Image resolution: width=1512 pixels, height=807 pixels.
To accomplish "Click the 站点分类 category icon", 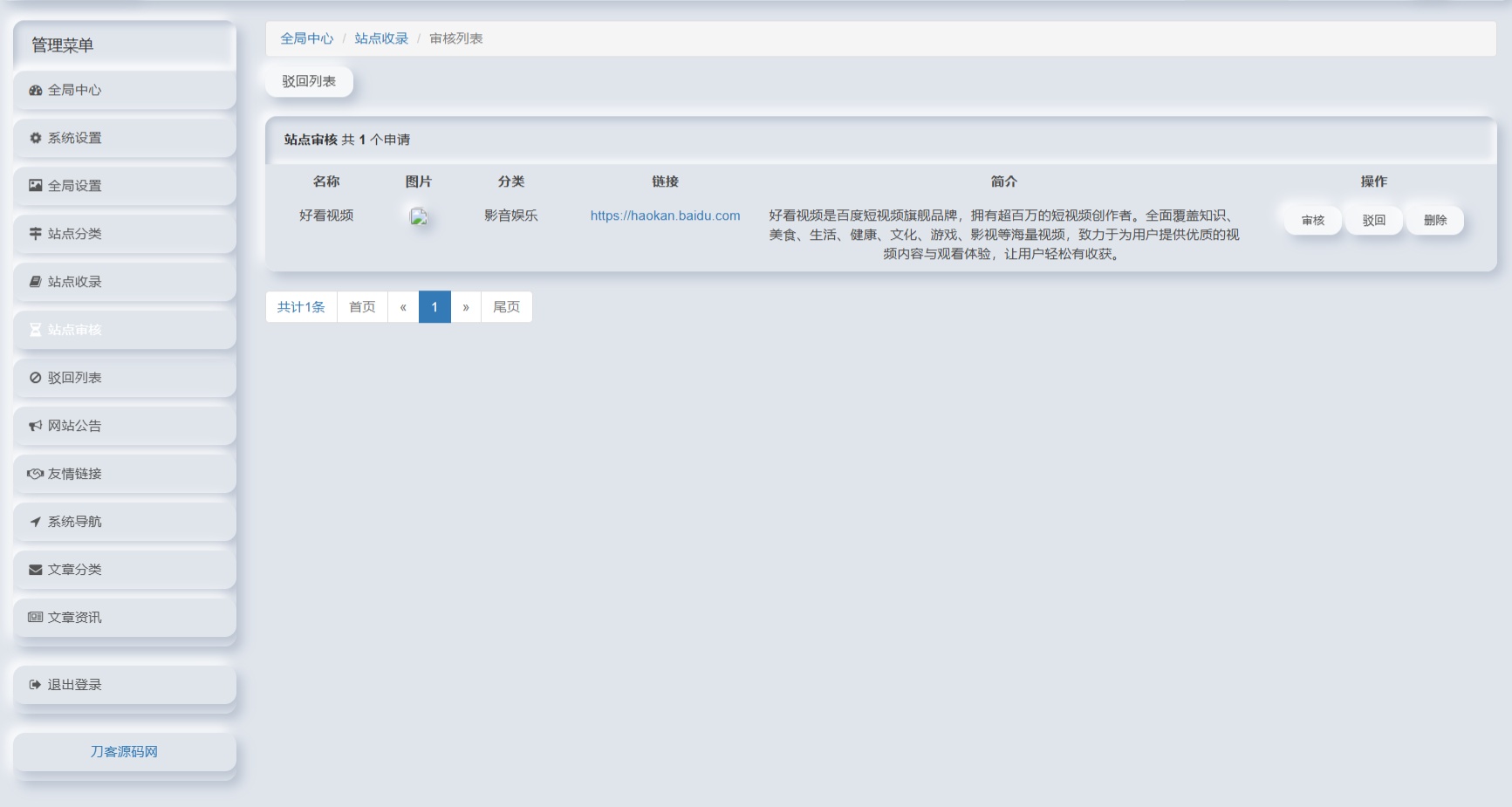I will [34, 234].
